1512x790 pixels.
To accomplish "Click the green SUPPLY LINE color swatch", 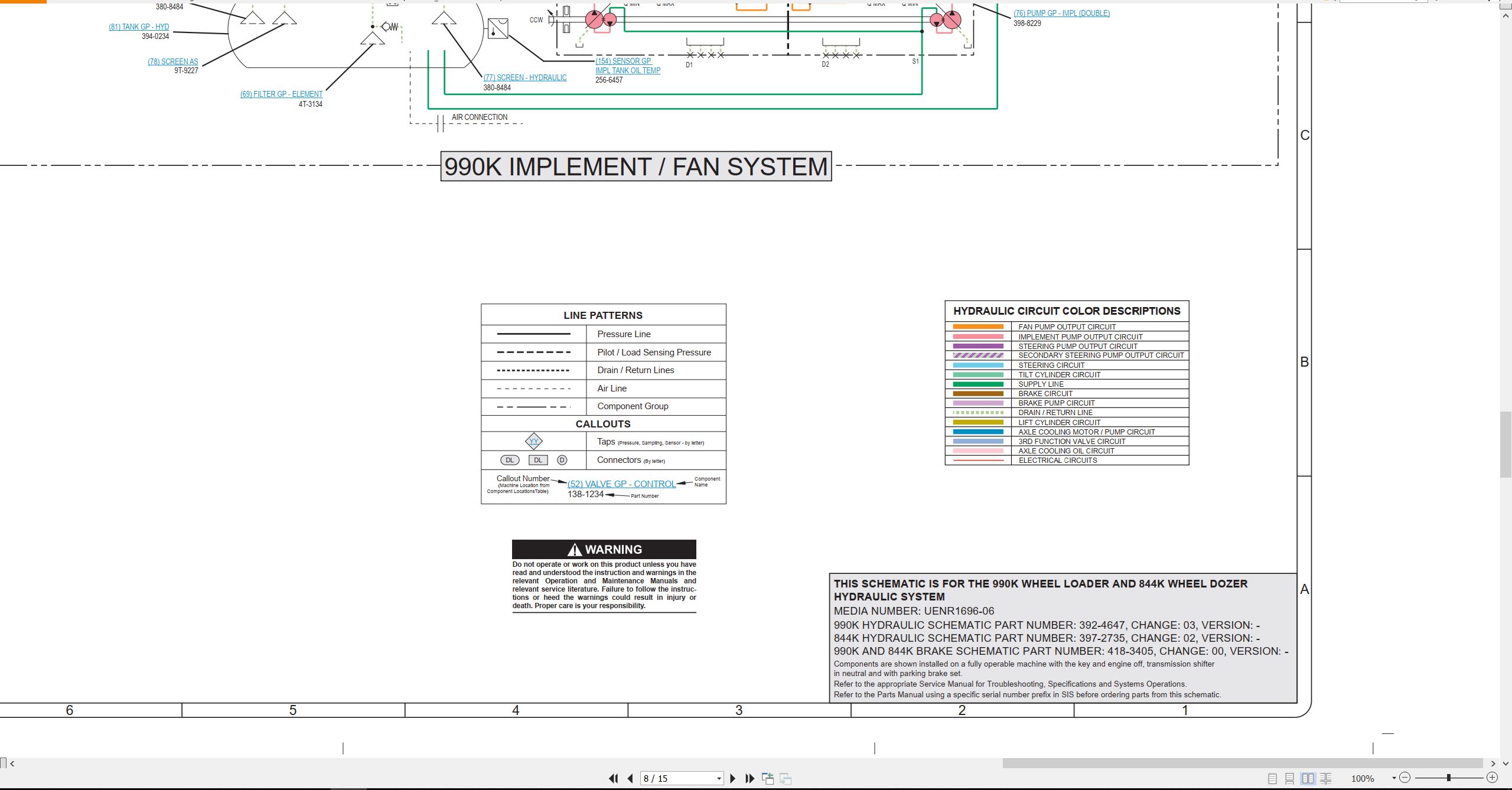I will 978,384.
